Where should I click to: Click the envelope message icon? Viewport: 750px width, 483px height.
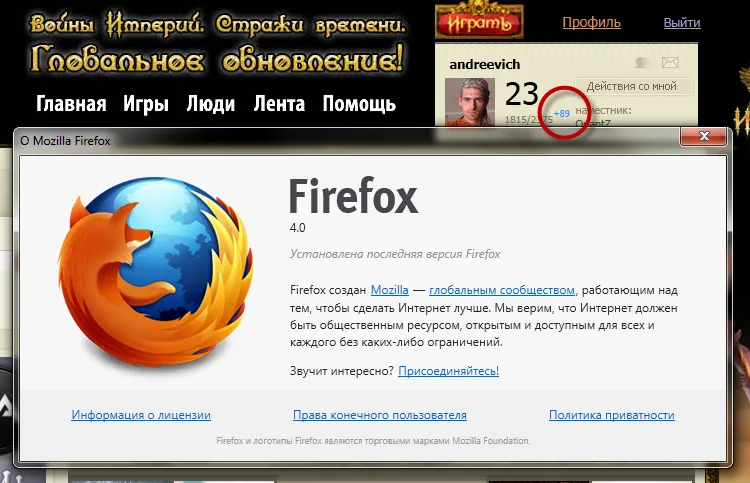[670, 62]
